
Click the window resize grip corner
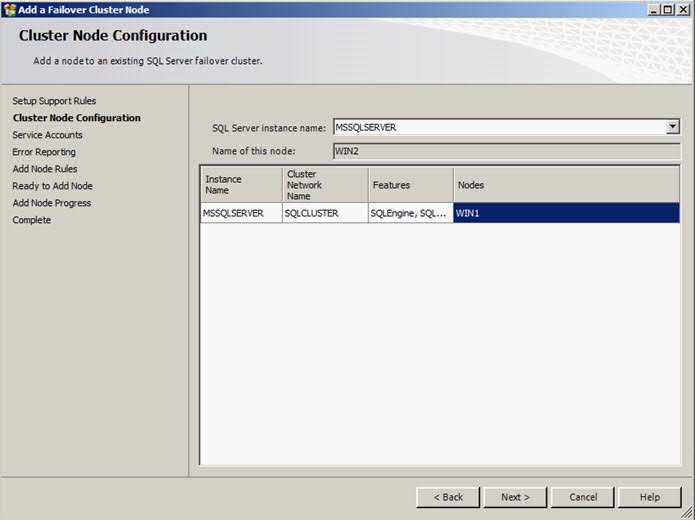[689, 514]
